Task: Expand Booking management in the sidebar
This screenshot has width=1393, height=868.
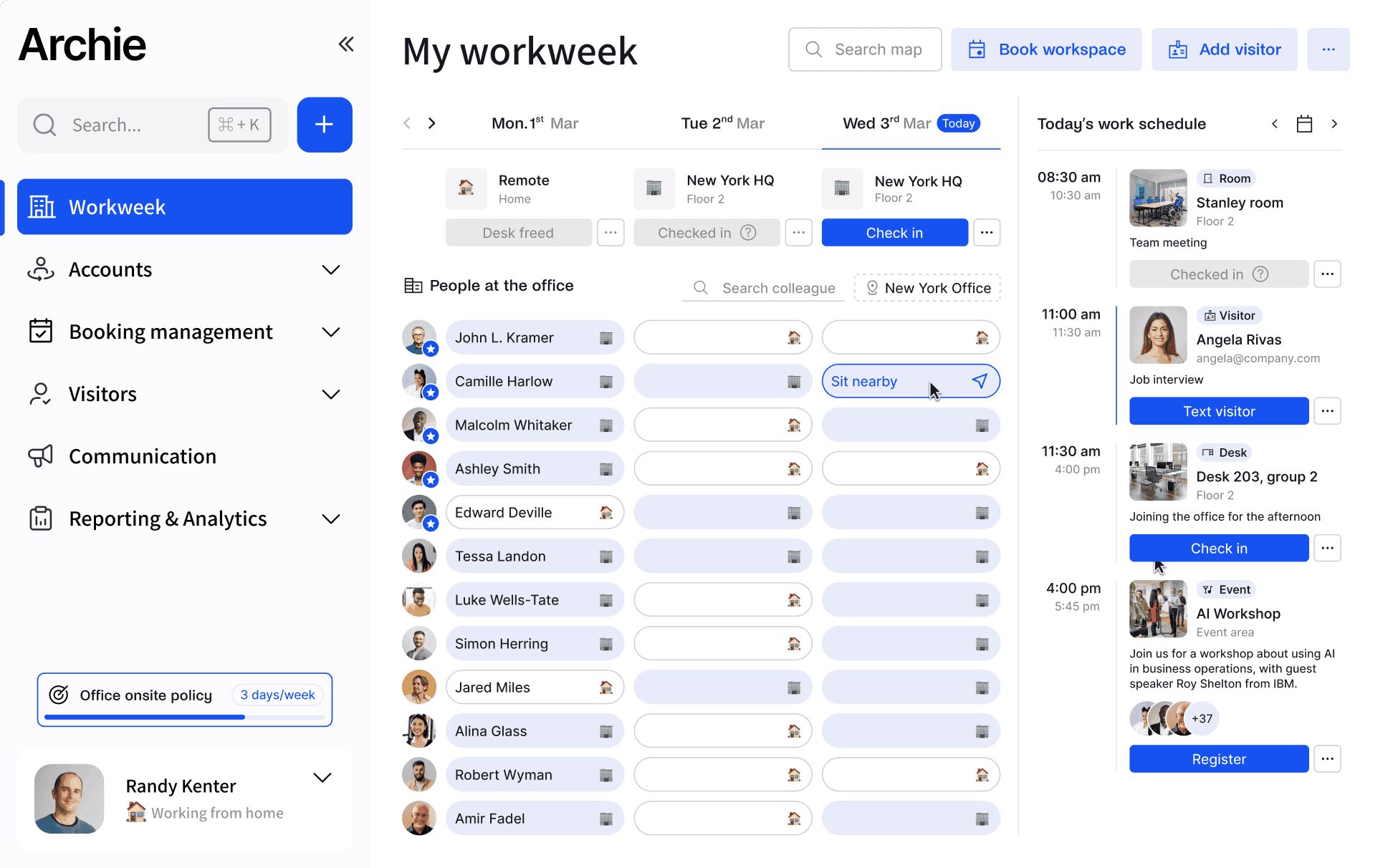Action: coord(331,332)
